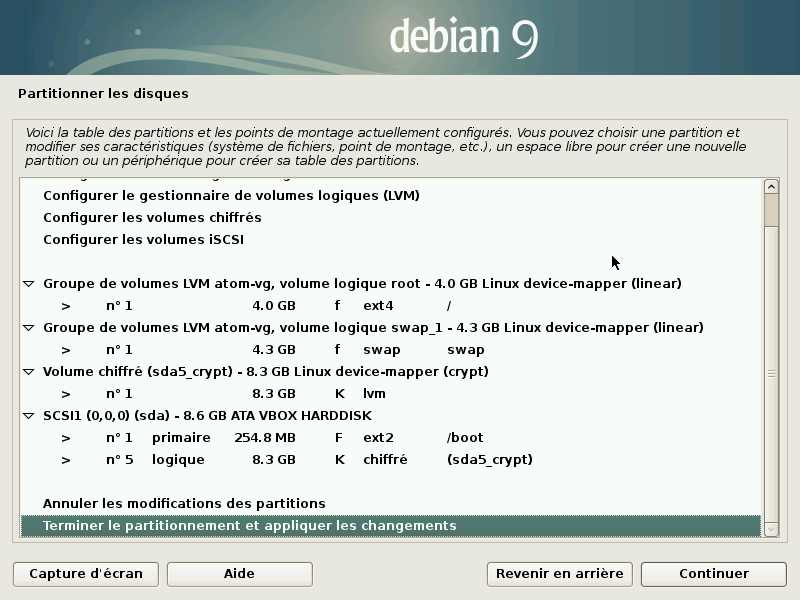Collapse the Volume chiffré (sda5_crypt) entry
This screenshot has width=800, height=600.
point(28,371)
